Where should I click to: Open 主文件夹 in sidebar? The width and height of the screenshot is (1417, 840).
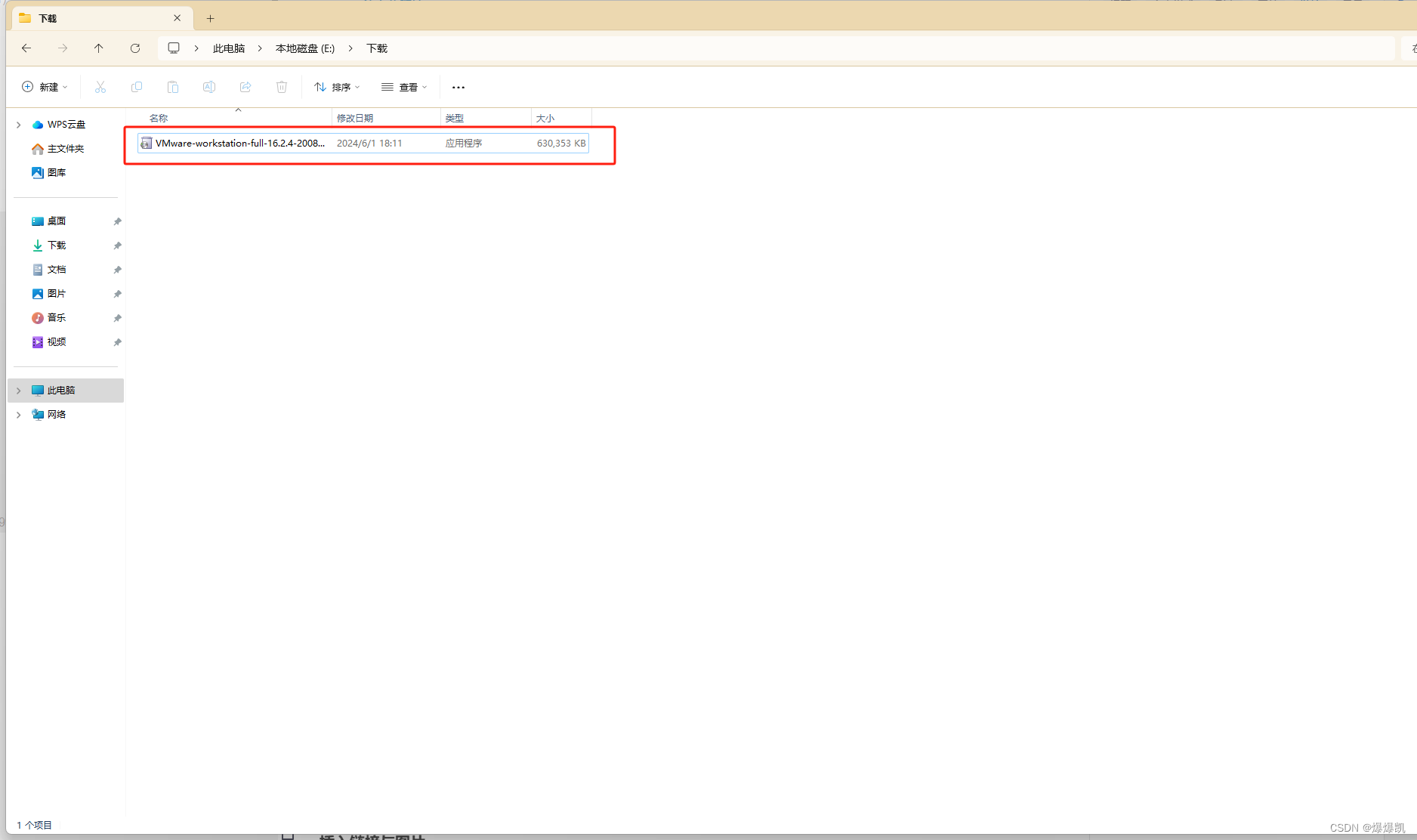[x=66, y=149]
